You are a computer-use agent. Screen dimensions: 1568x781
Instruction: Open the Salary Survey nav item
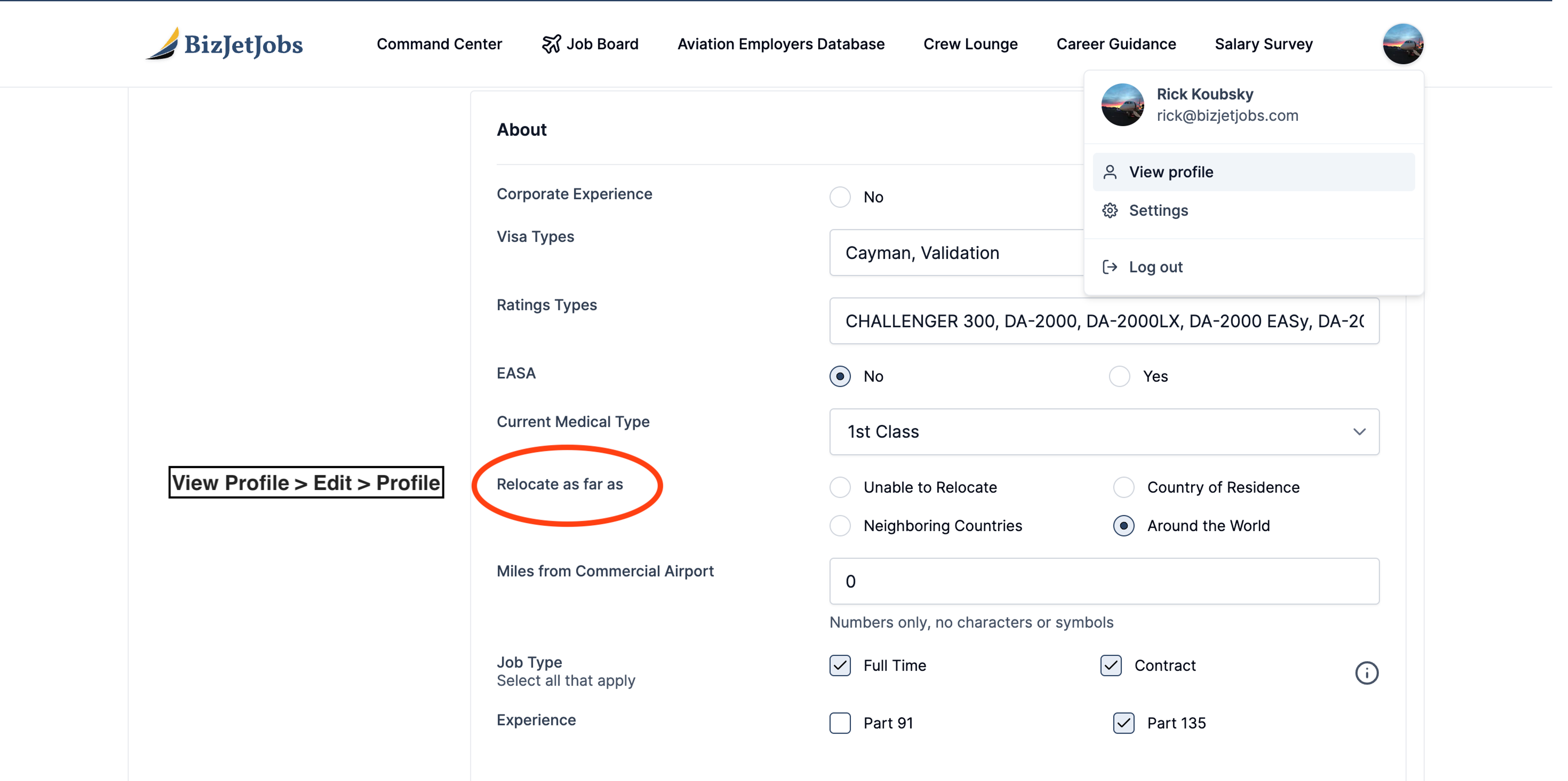(x=1264, y=44)
